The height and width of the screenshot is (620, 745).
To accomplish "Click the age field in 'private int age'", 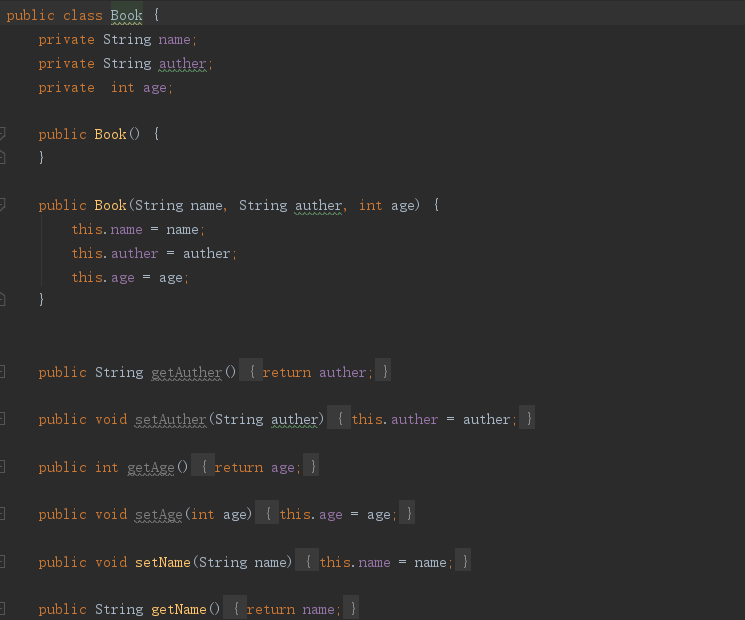I will [x=155, y=88].
